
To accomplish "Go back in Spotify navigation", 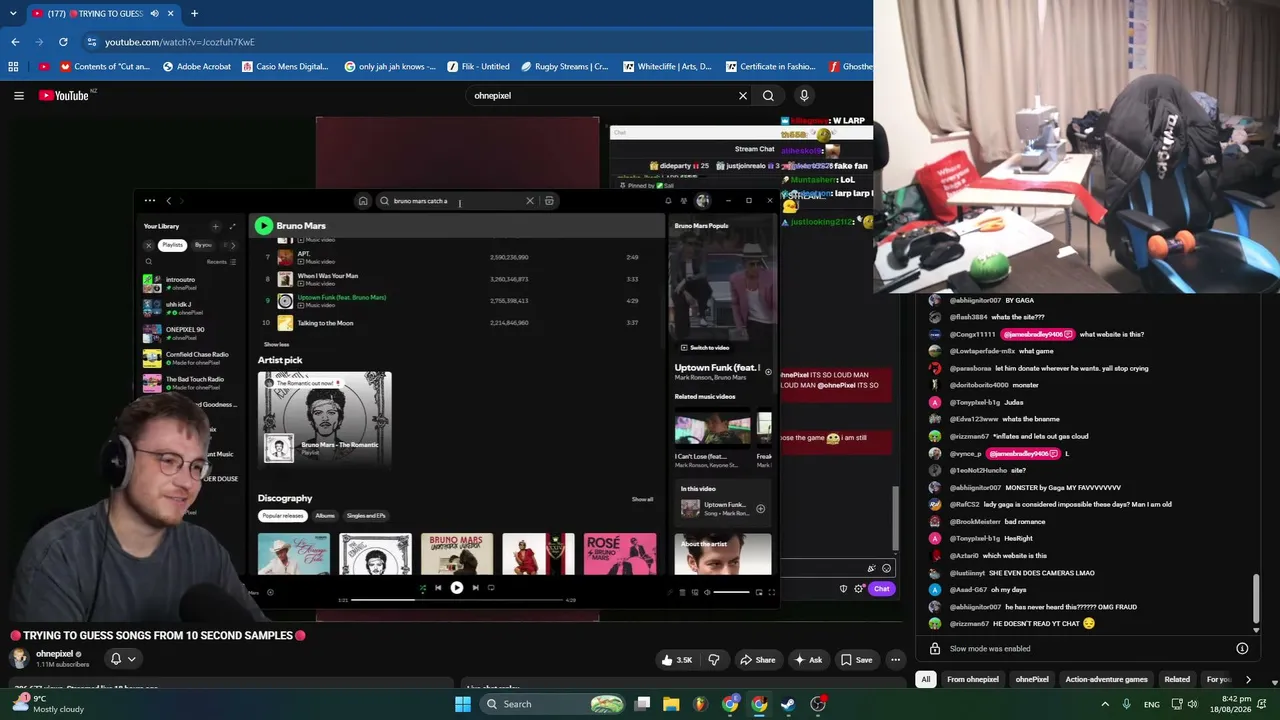I will (169, 201).
